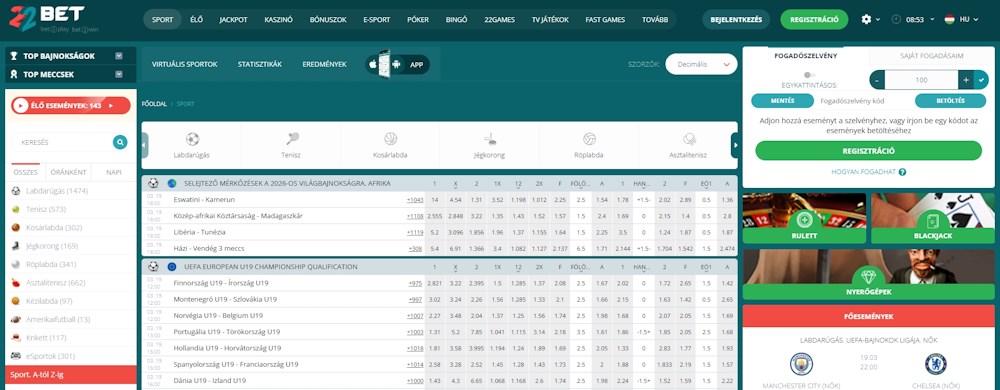Open Virtuális sportok link

coord(184,64)
